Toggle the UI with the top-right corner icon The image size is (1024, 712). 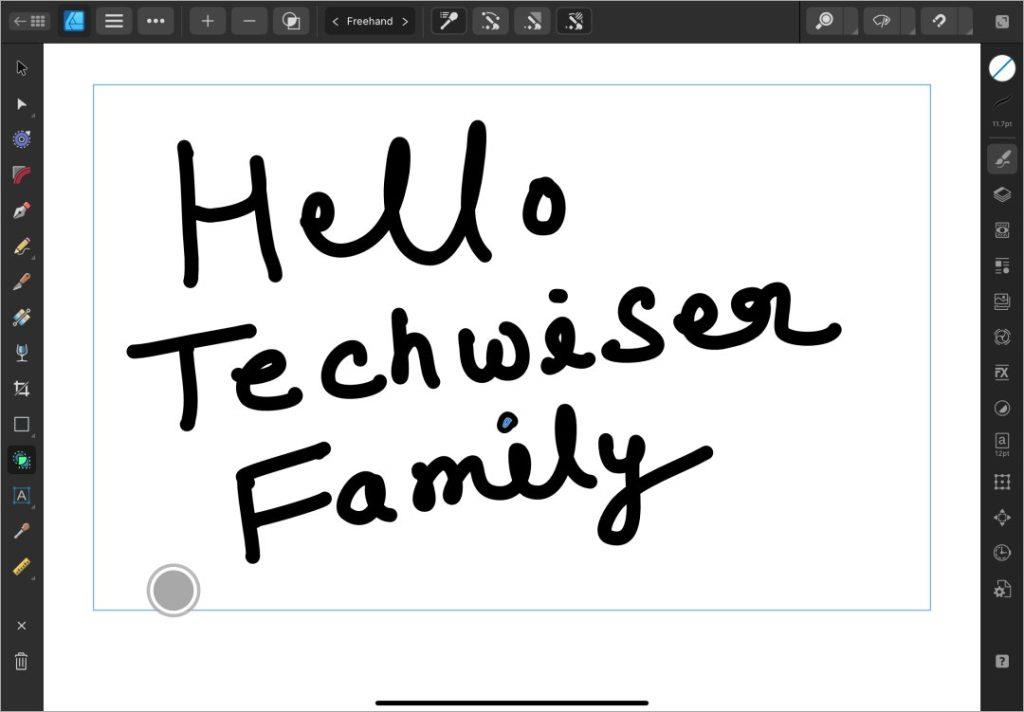(1002, 22)
